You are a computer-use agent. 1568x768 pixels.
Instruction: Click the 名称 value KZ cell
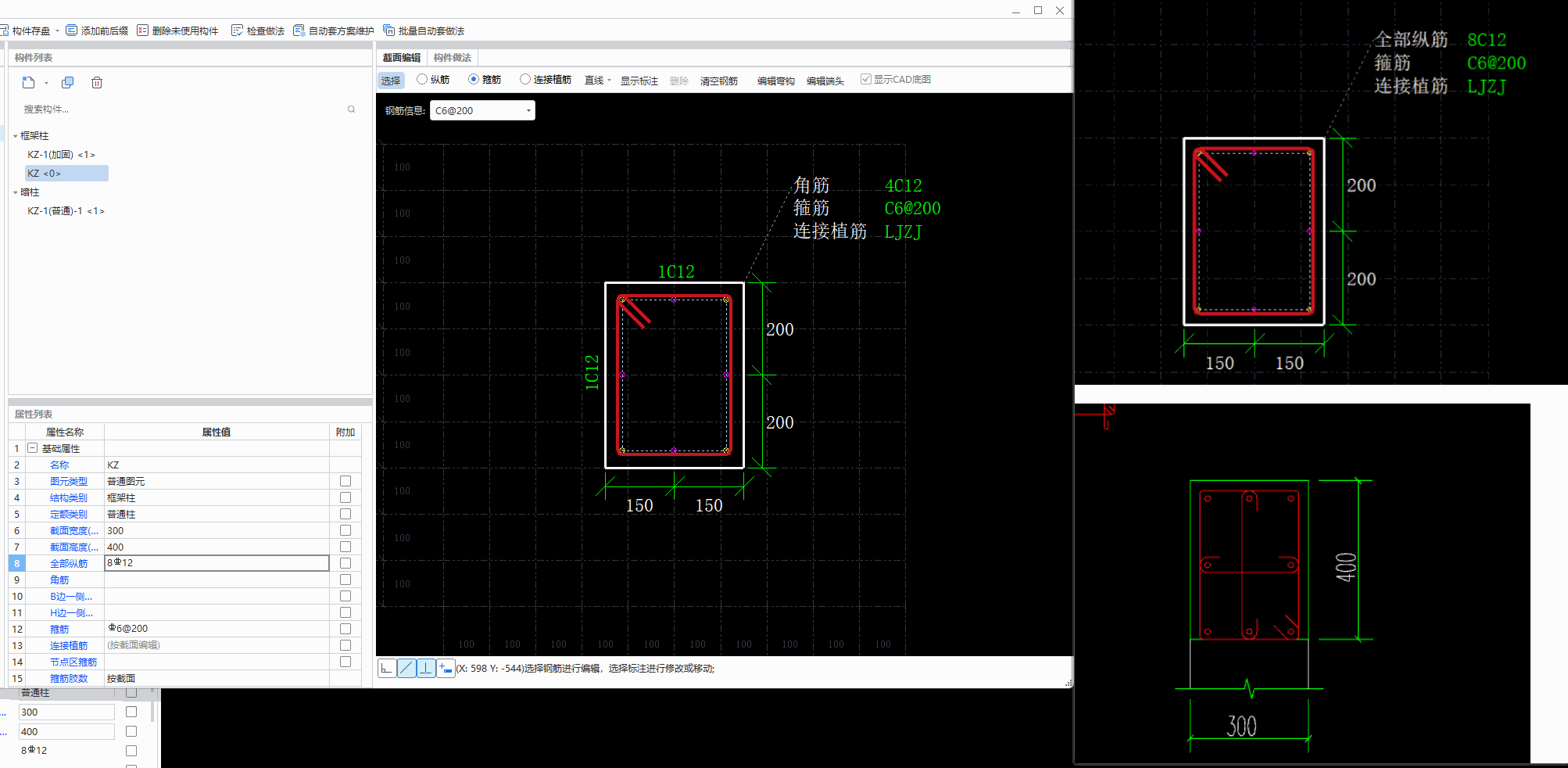pyautogui.click(x=217, y=465)
